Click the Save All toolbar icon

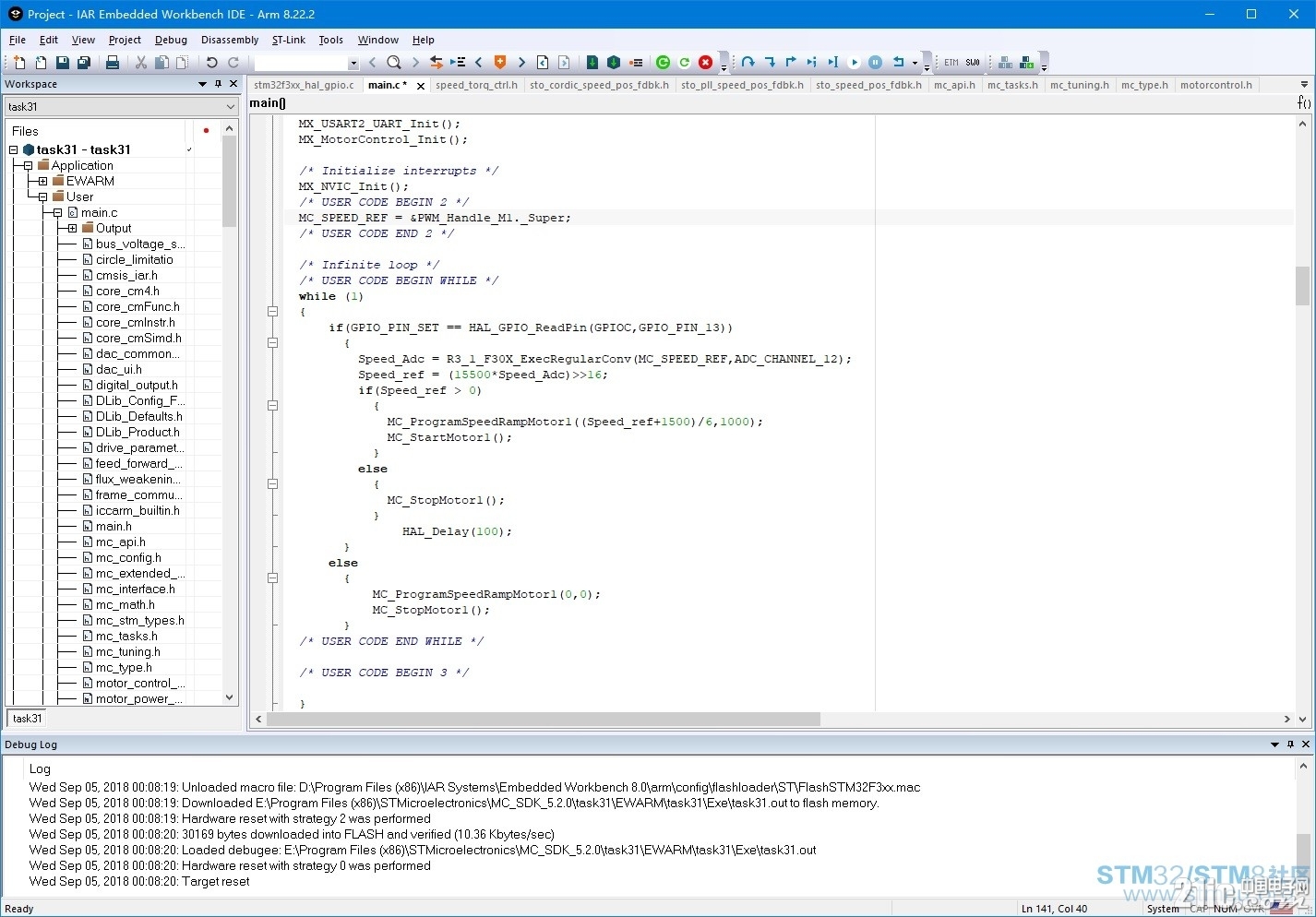click(x=84, y=62)
